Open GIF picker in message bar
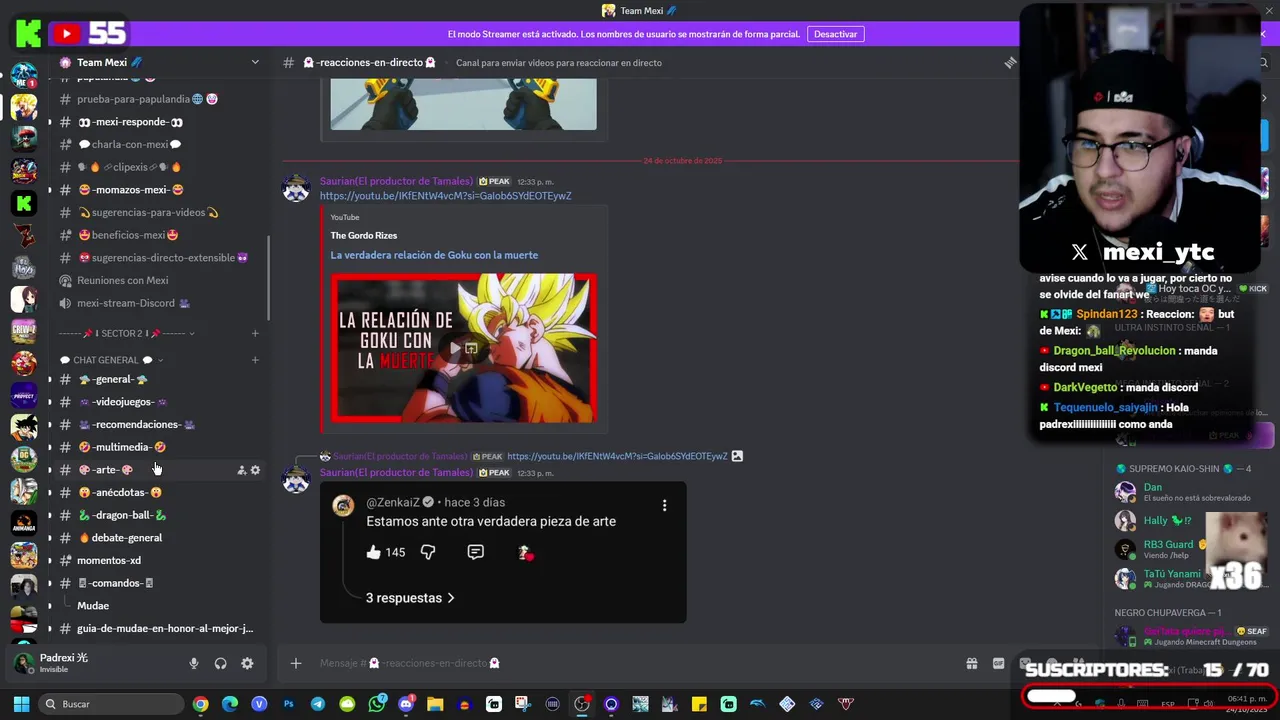The image size is (1280, 720). (998, 663)
